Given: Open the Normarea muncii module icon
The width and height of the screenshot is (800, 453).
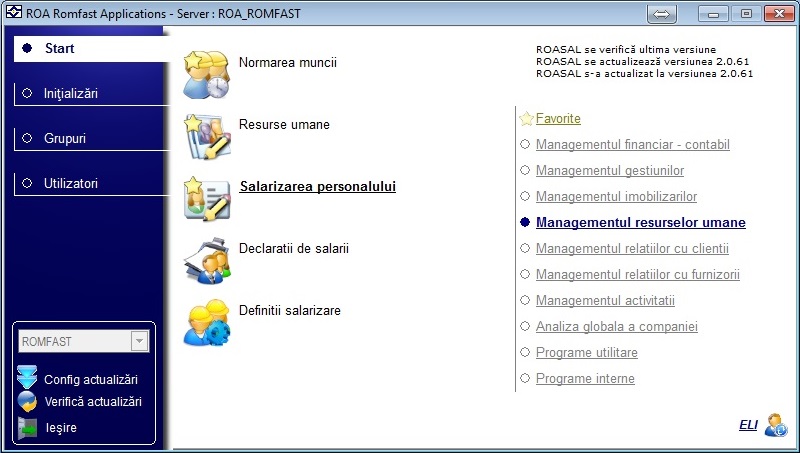Looking at the screenshot, I should (207, 75).
